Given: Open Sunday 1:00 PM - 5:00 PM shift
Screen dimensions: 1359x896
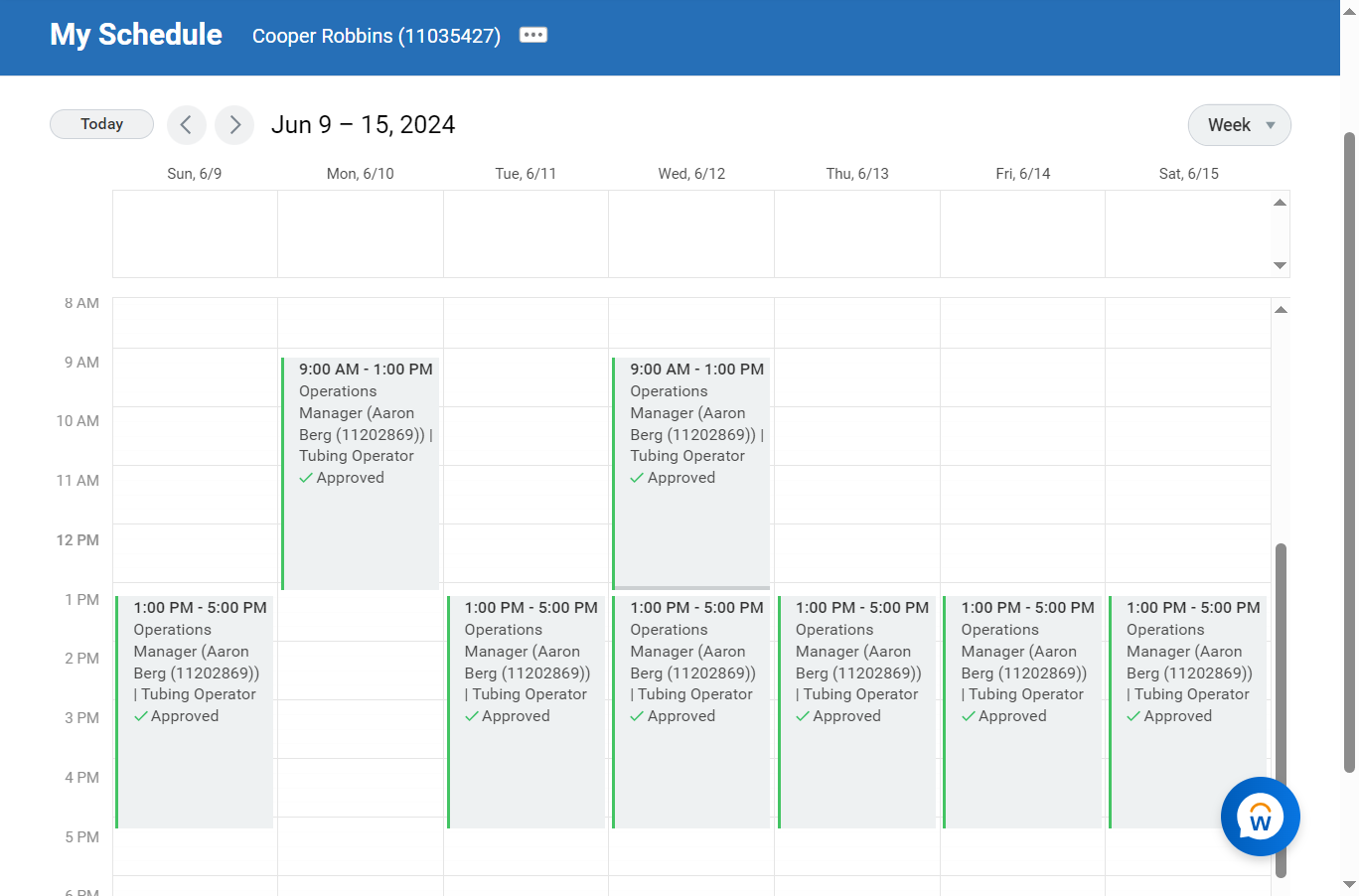Looking at the screenshot, I should 195,711.
